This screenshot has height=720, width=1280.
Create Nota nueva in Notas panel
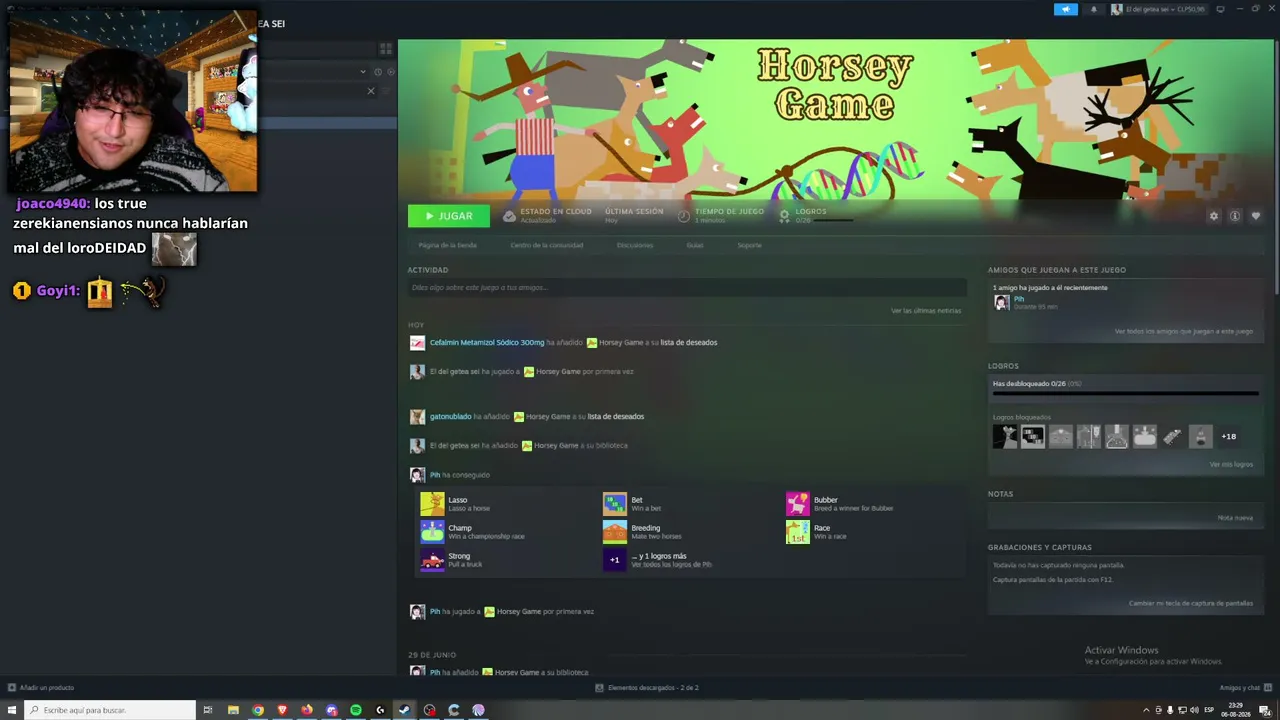(1235, 518)
